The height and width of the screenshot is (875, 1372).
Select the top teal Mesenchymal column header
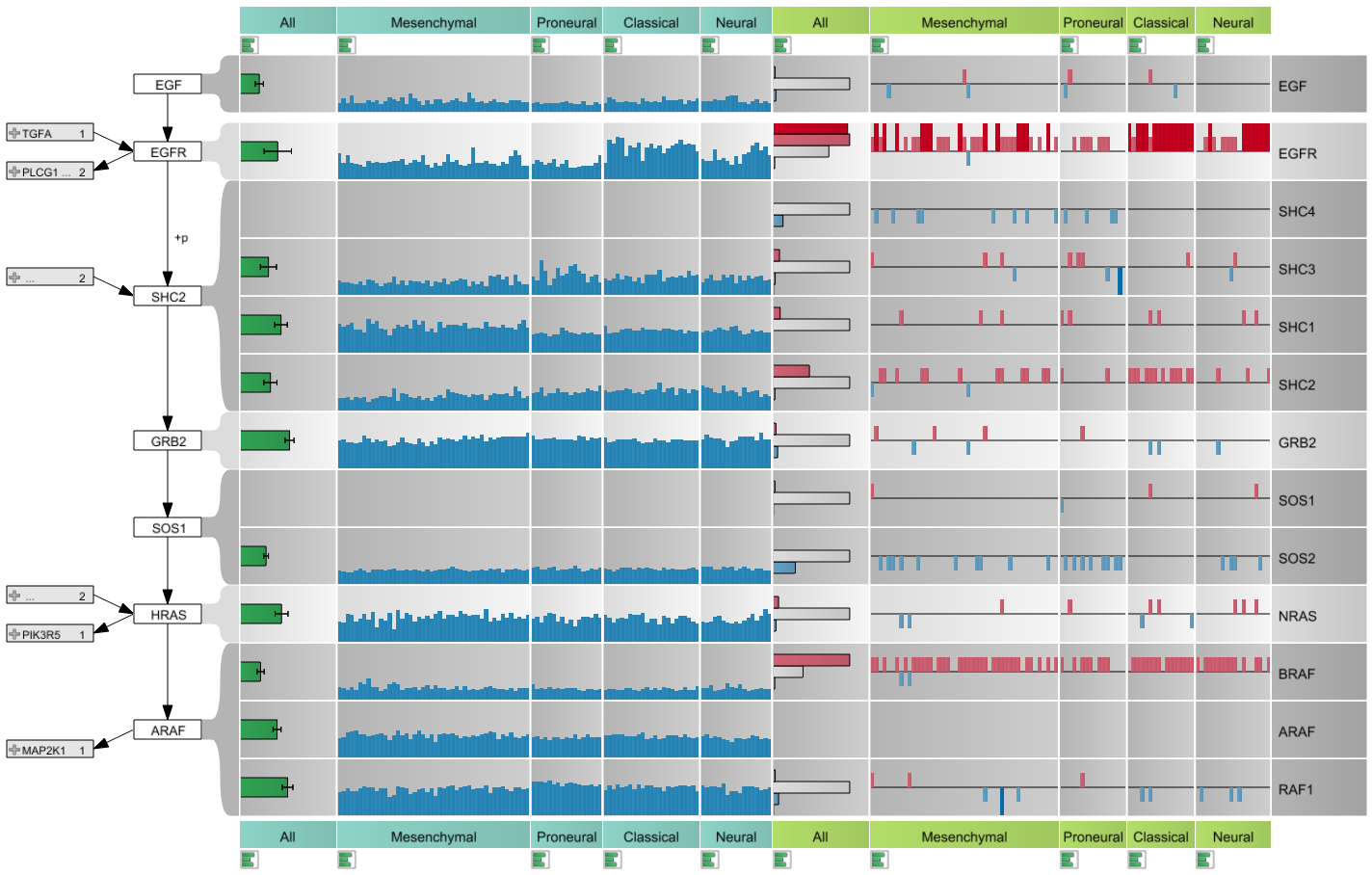click(434, 21)
